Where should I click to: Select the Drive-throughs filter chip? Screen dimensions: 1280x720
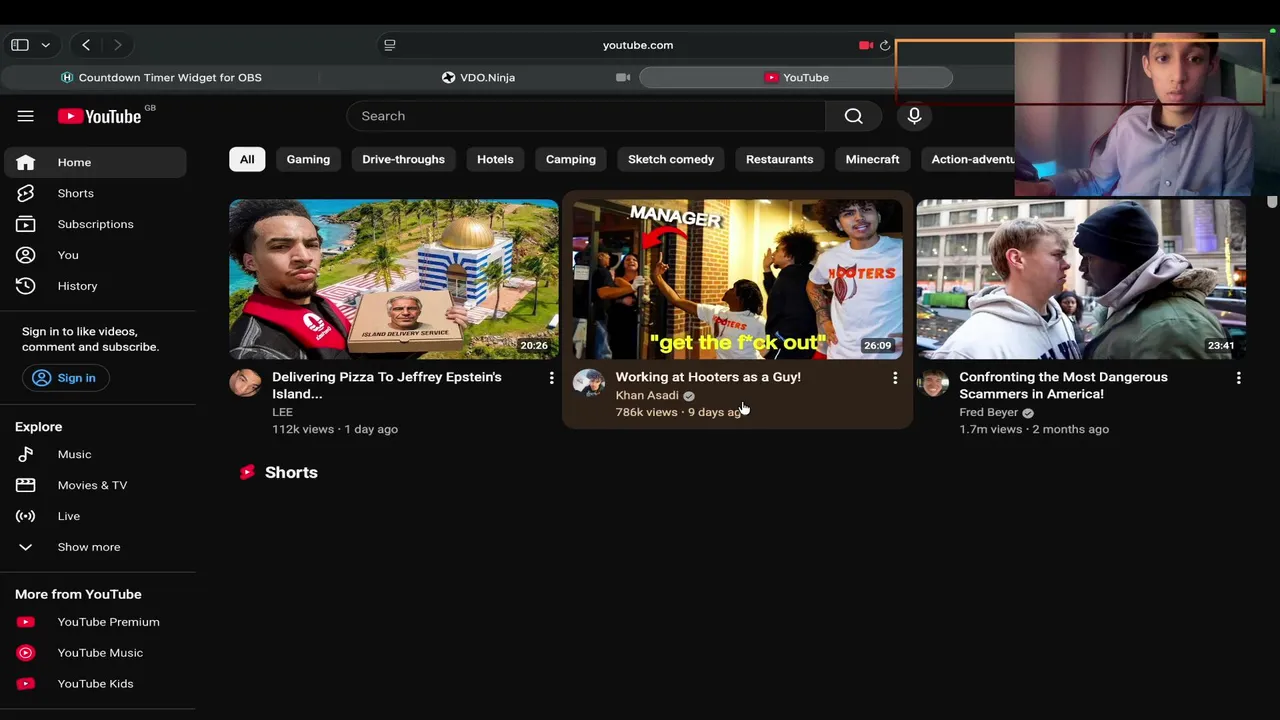click(x=403, y=159)
